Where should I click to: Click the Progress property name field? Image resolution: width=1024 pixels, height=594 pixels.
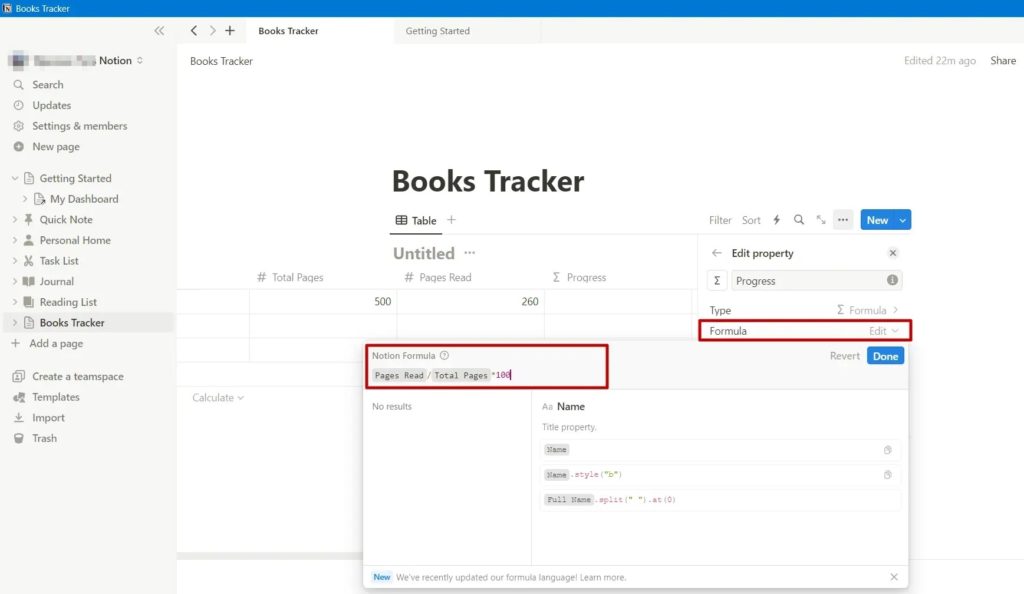point(816,281)
